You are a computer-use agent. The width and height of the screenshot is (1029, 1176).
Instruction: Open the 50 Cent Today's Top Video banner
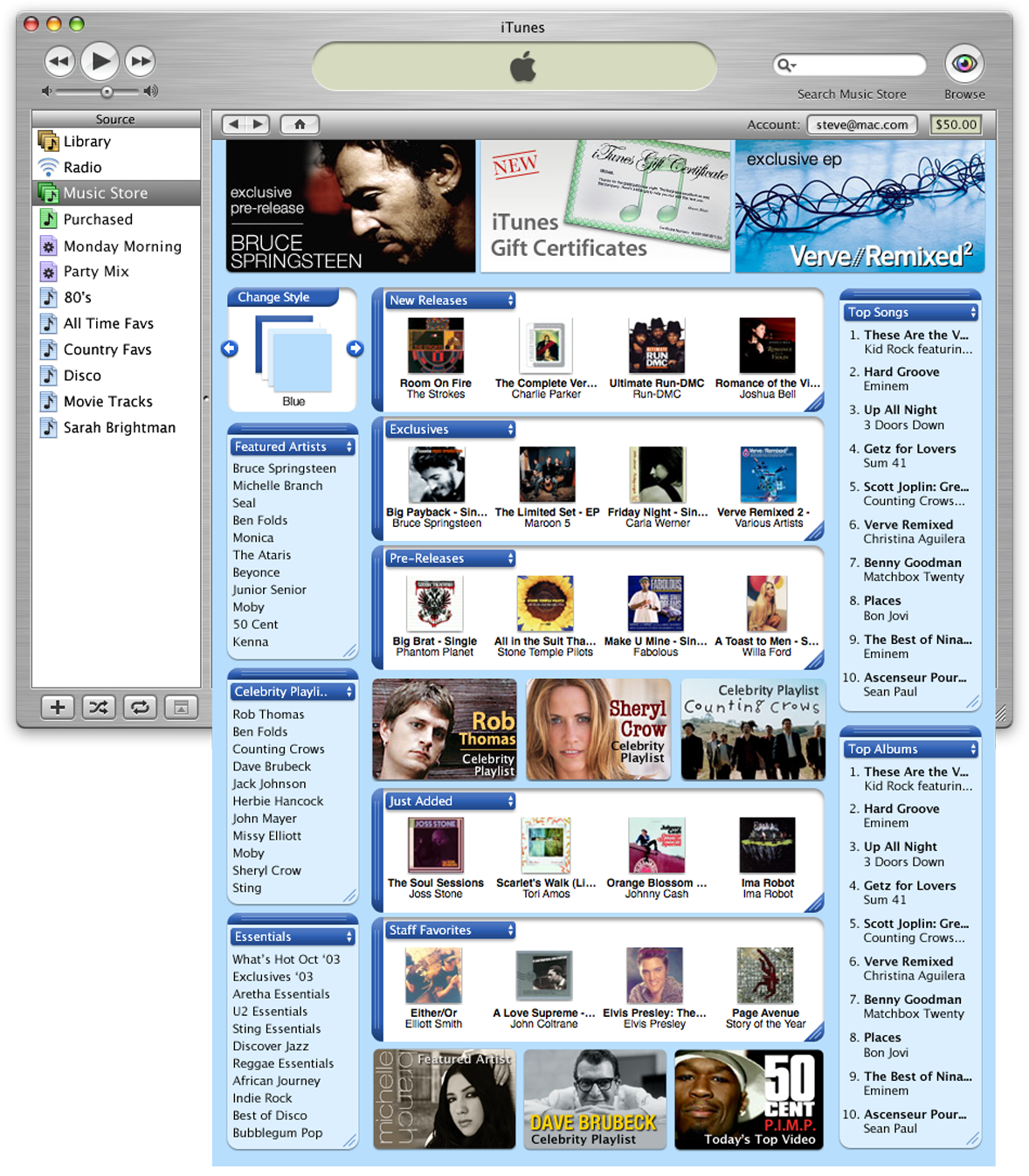749,1099
